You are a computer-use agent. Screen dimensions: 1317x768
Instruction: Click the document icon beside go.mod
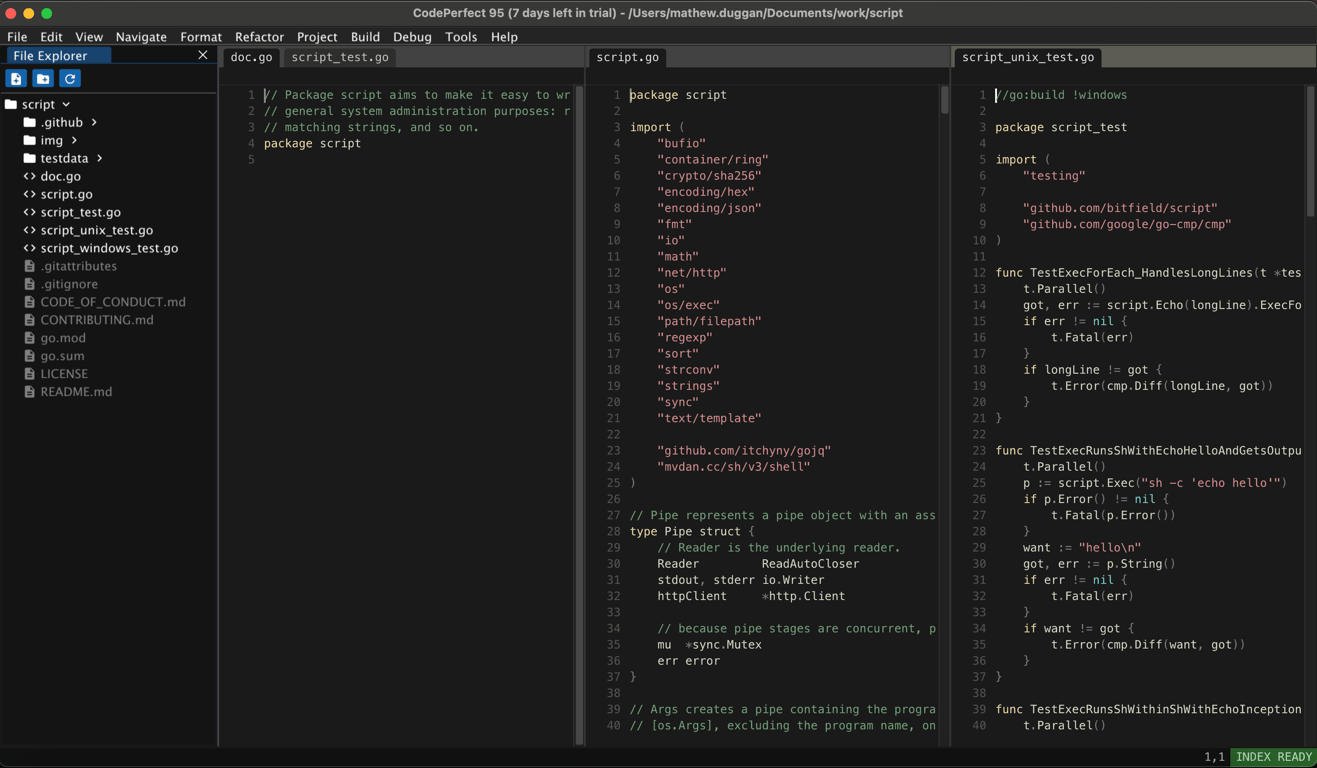(29, 338)
